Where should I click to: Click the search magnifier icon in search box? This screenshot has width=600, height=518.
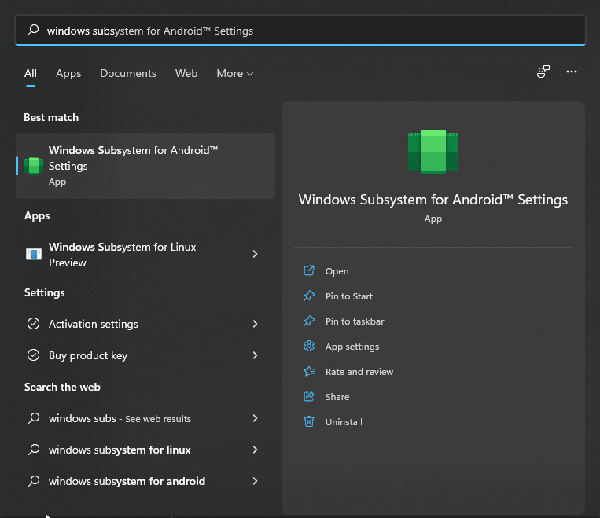click(33, 30)
